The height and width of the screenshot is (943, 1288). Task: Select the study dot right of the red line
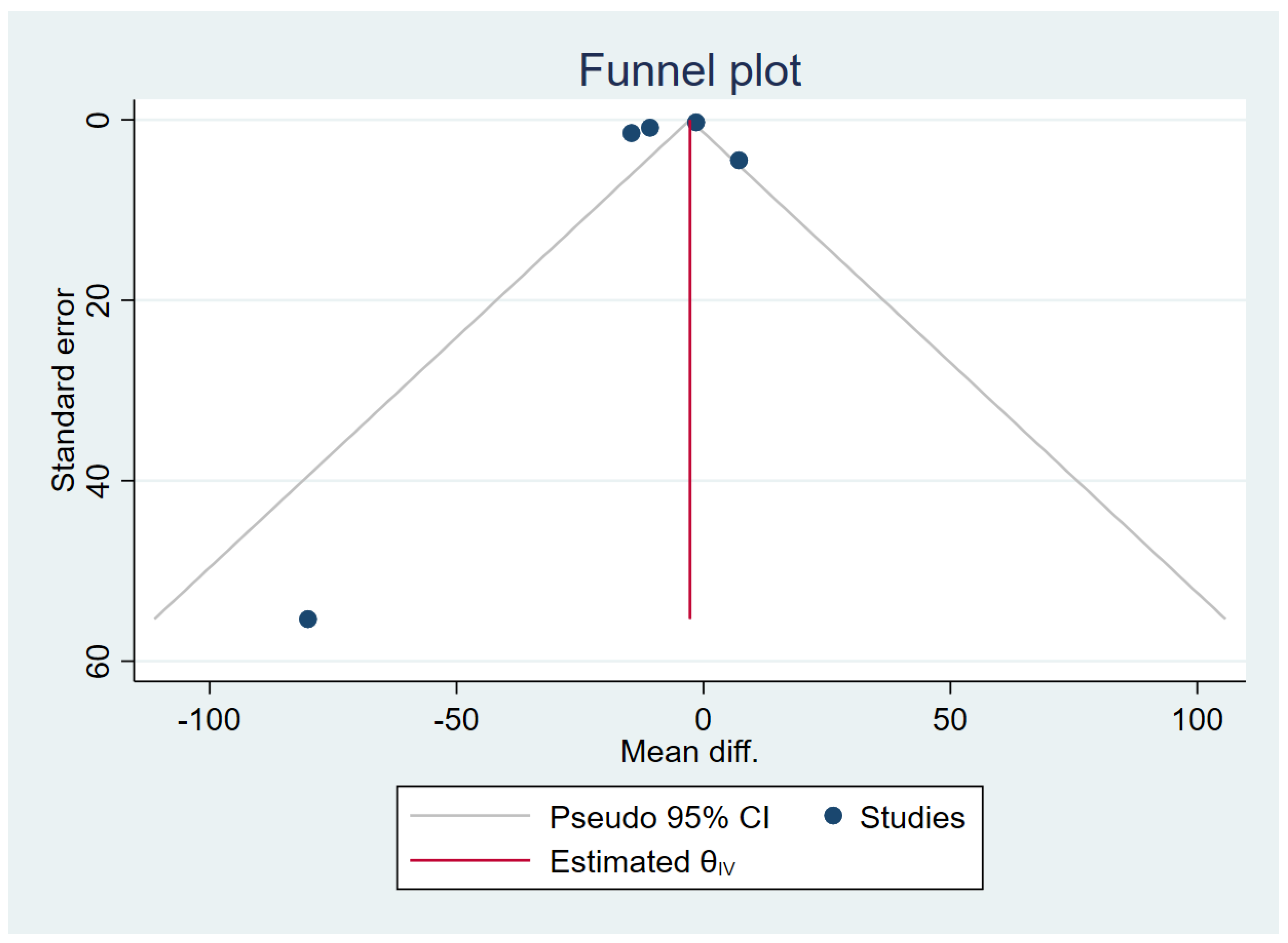pos(738,160)
